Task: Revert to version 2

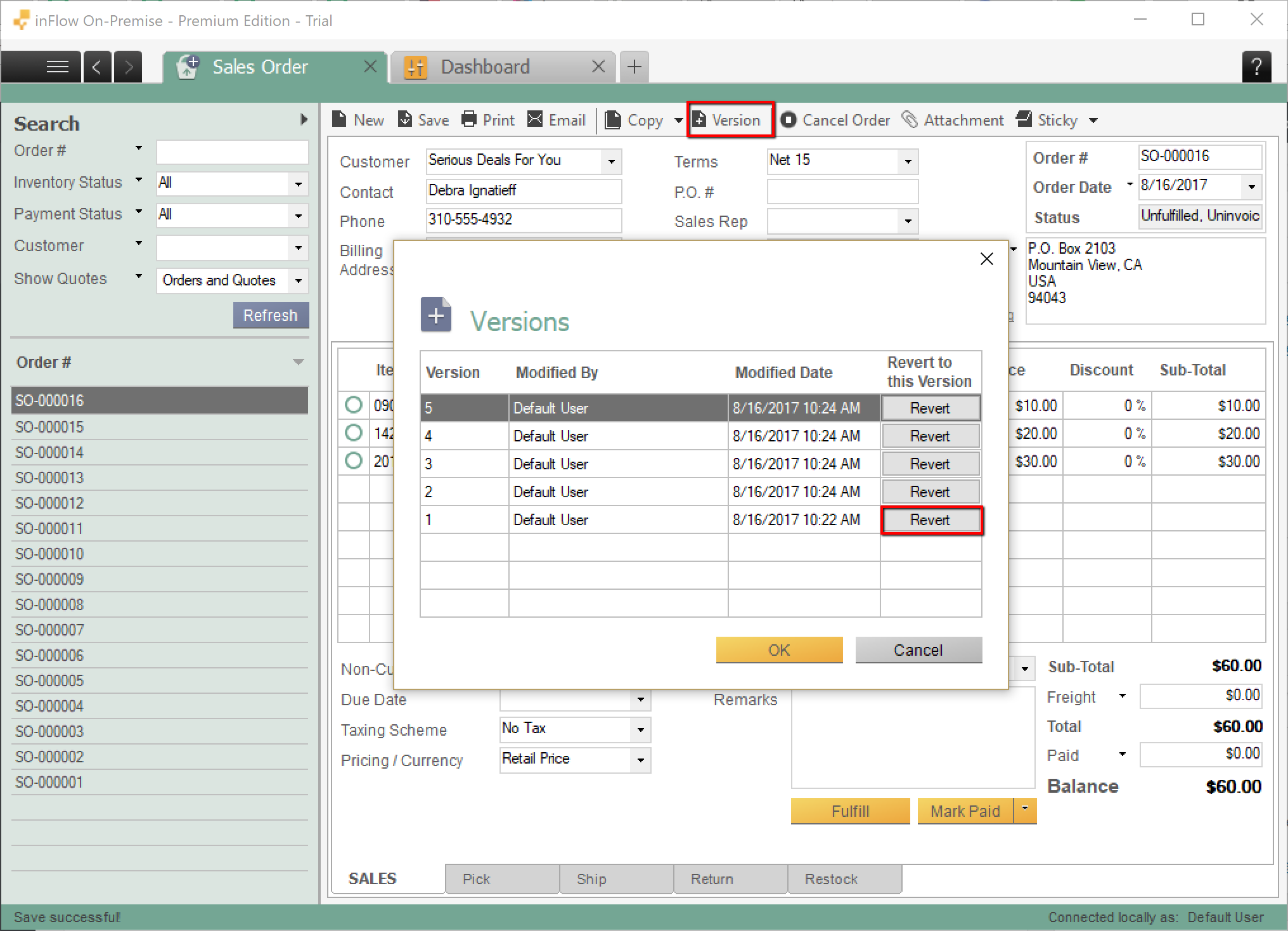Action: click(931, 492)
